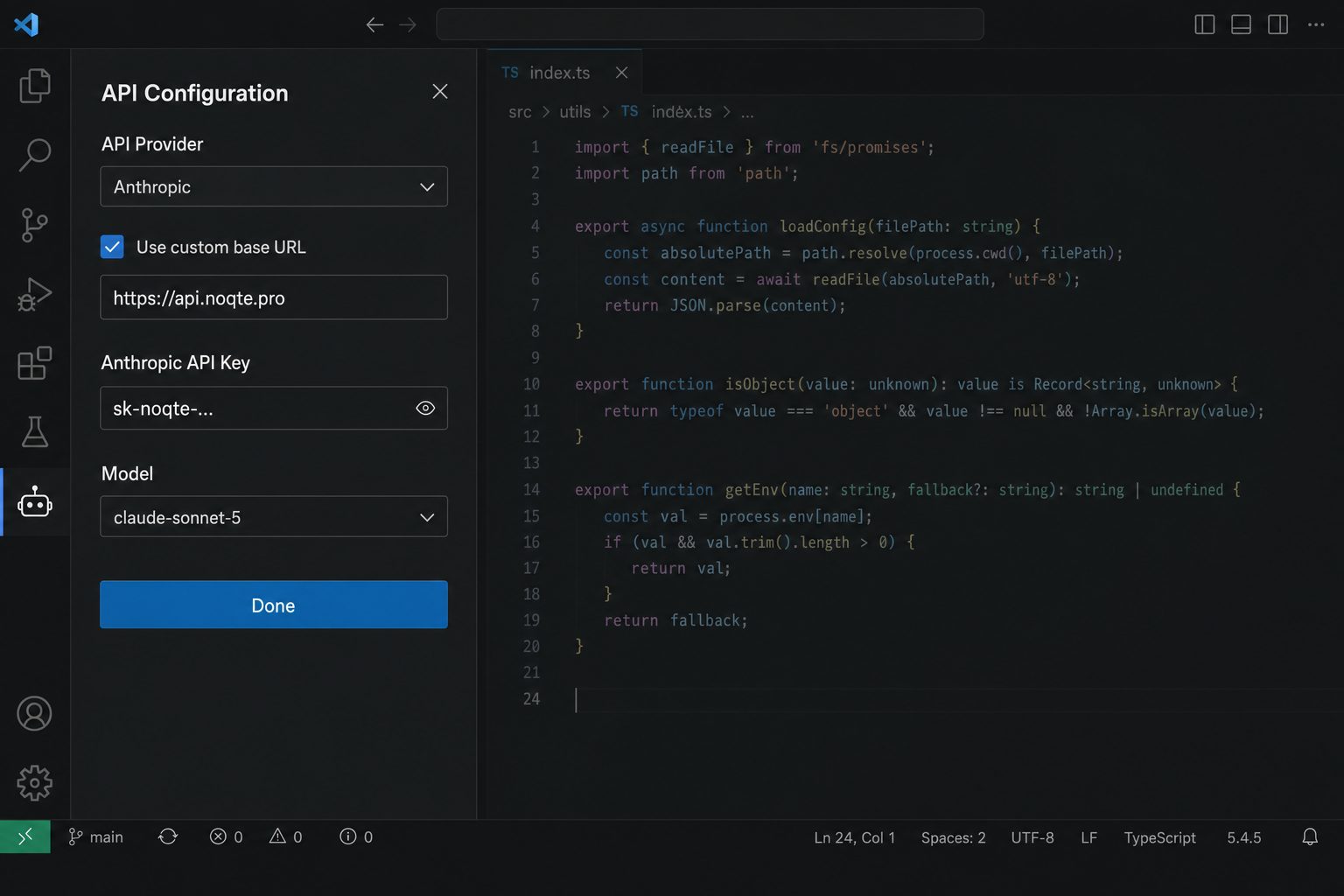Image resolution: width=1344 pixels, height=896 pixels.
Task: Synchronize changes in status bar
Action: 168,836
